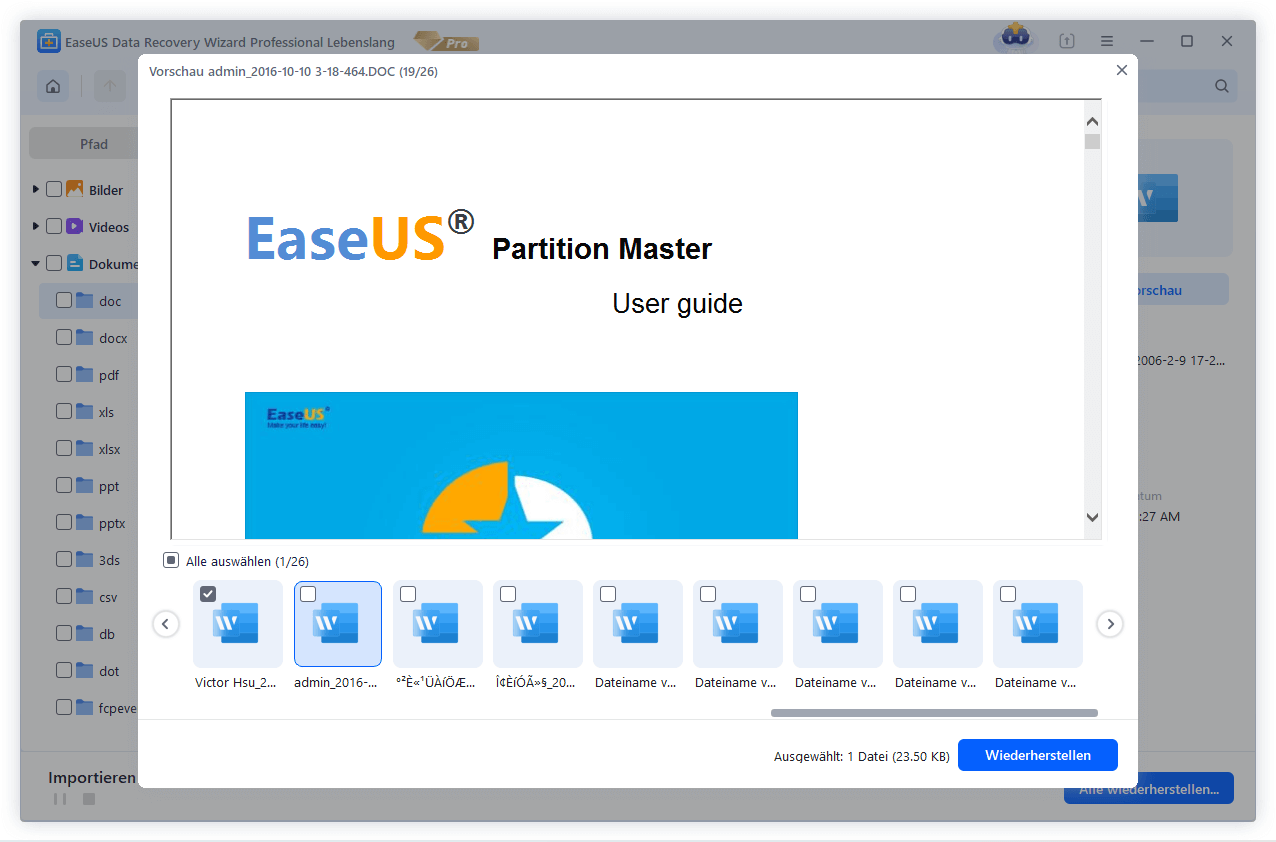This screenshot has height=842, width=1276.
Task: Click the Wiederherstellen button
Action: [1038, 755]
